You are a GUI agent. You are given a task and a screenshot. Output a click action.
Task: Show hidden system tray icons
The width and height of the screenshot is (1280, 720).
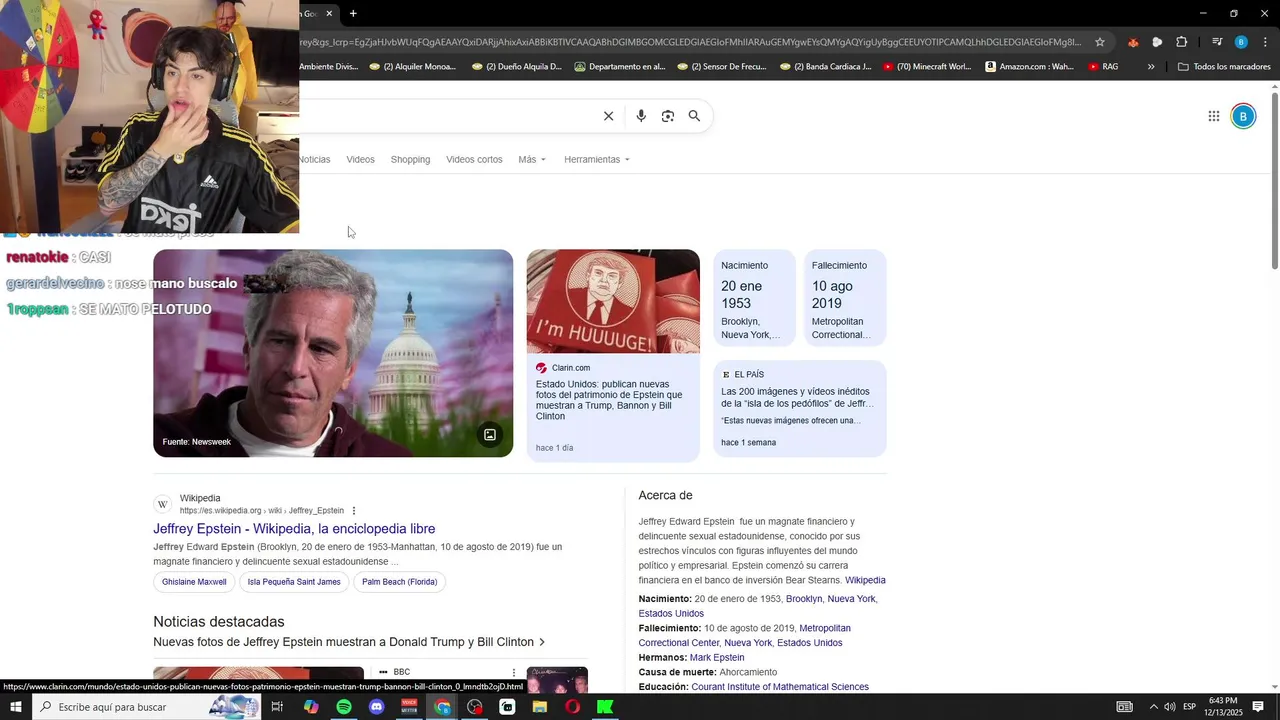point(1153,707)
